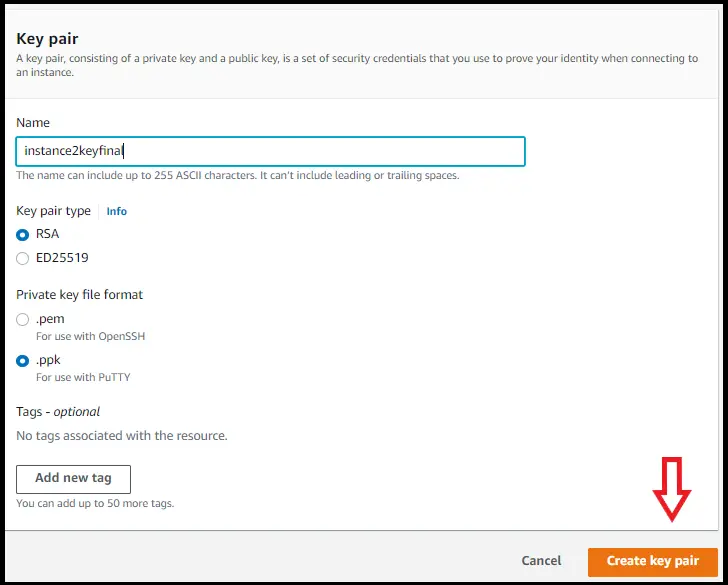Click the red arrow annotation icon
The width and height of the screenshot is (728, 585).
(x=672, y=489)
